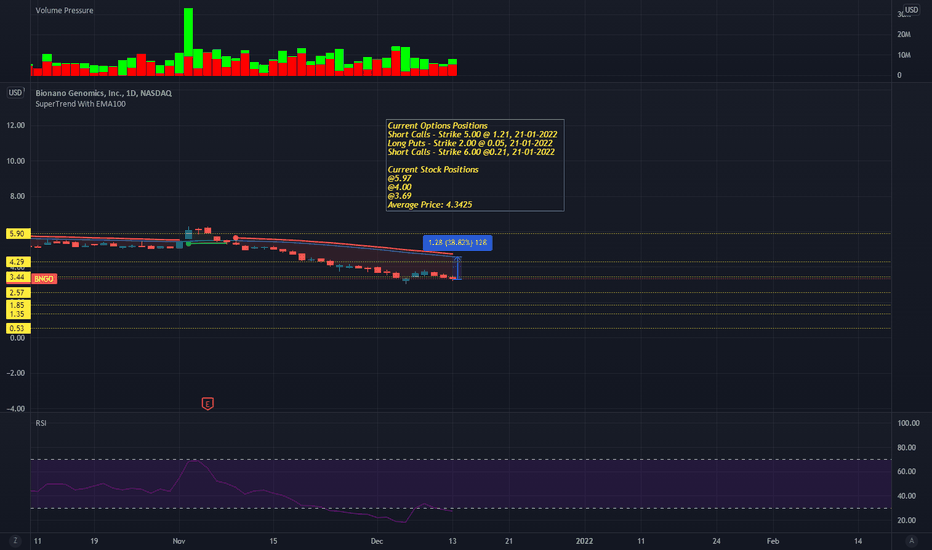Click the 'Long Puts - Strike 2.00' note line
932x550 pixels.
470,143
